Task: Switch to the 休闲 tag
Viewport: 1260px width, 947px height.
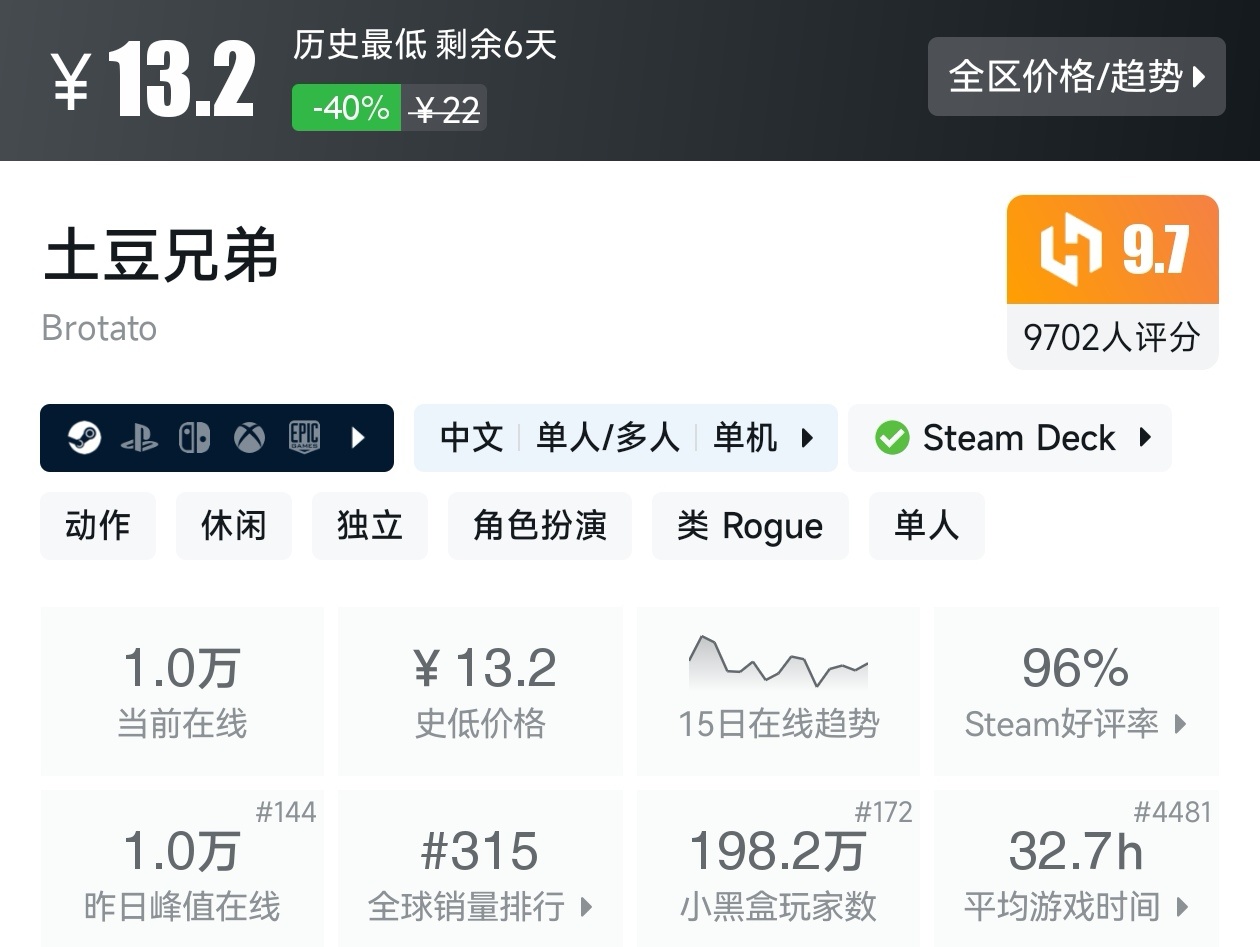Action: coord(233,525)
